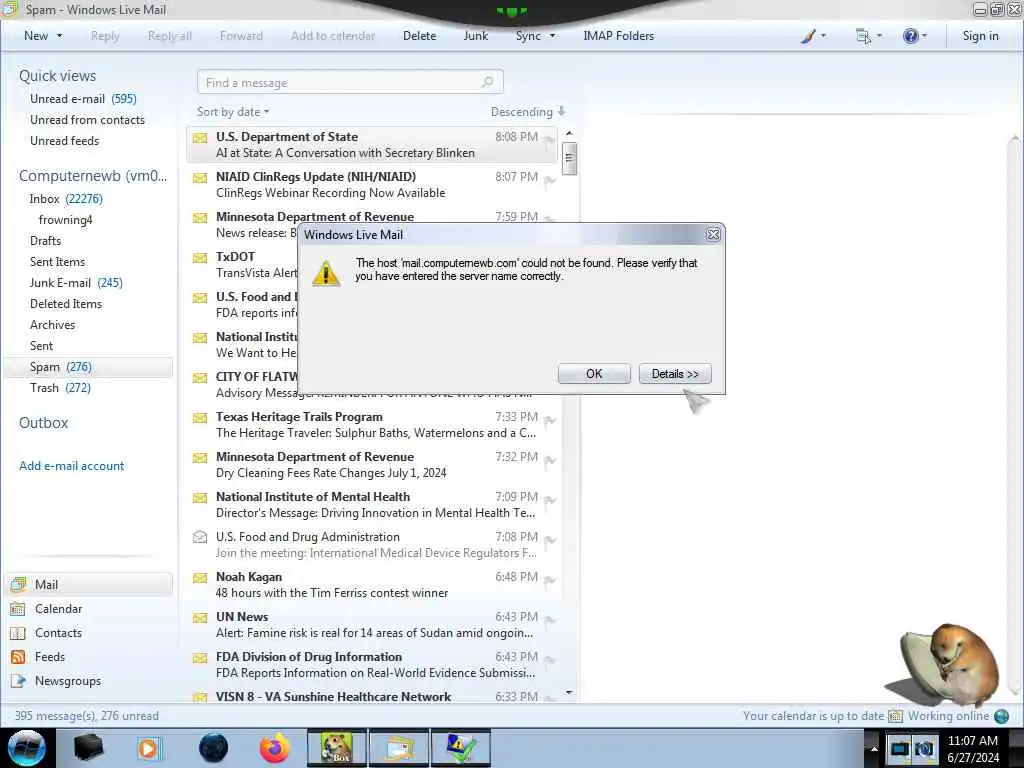
Task: Flag the Texas Heritage Trails message
Action: 549,421
